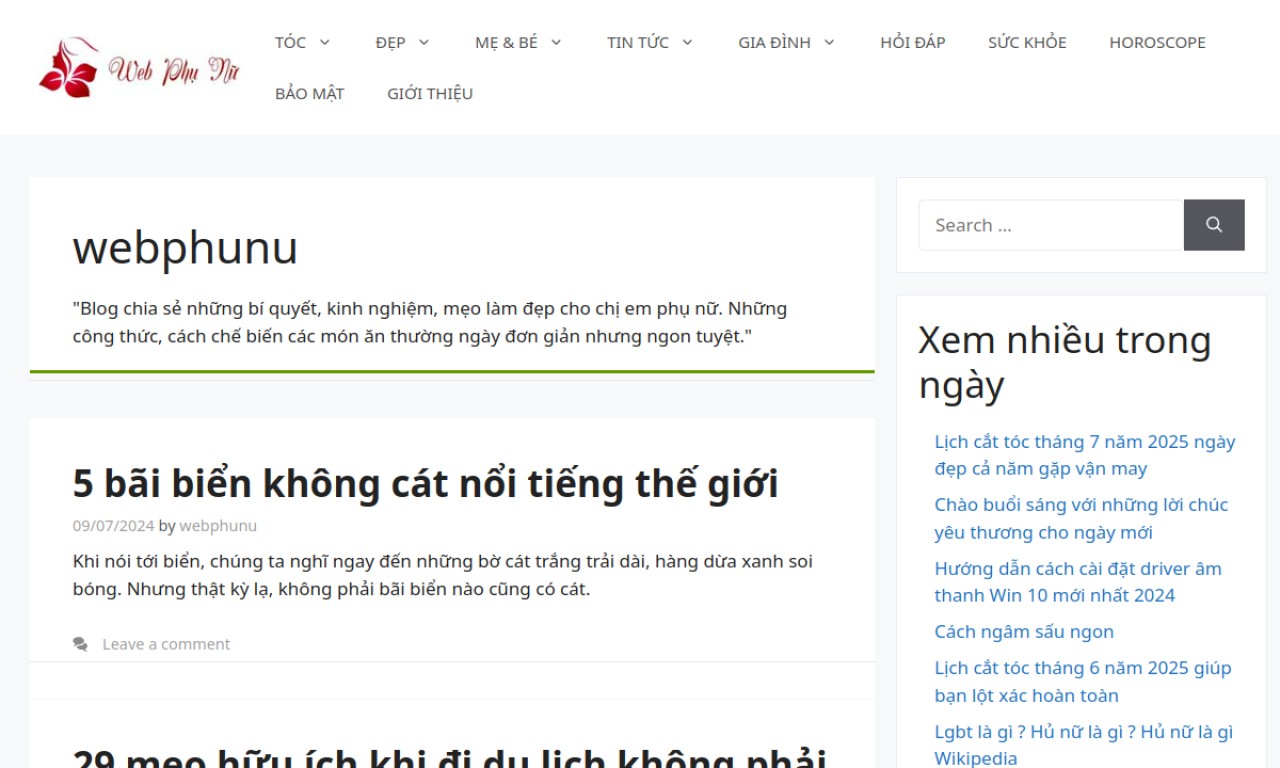This screenshot has width=1280, height=768.
Task: Click the blog description quote text
Action: 430,322
